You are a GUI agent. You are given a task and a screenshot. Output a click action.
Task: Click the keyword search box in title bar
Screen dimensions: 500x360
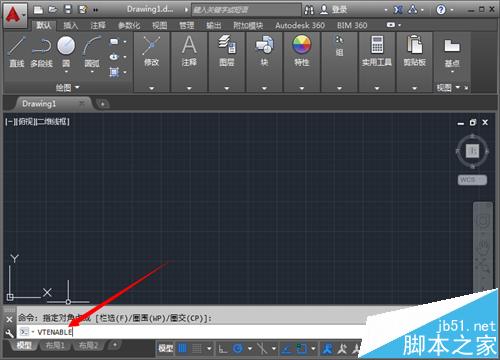(246, 10)
